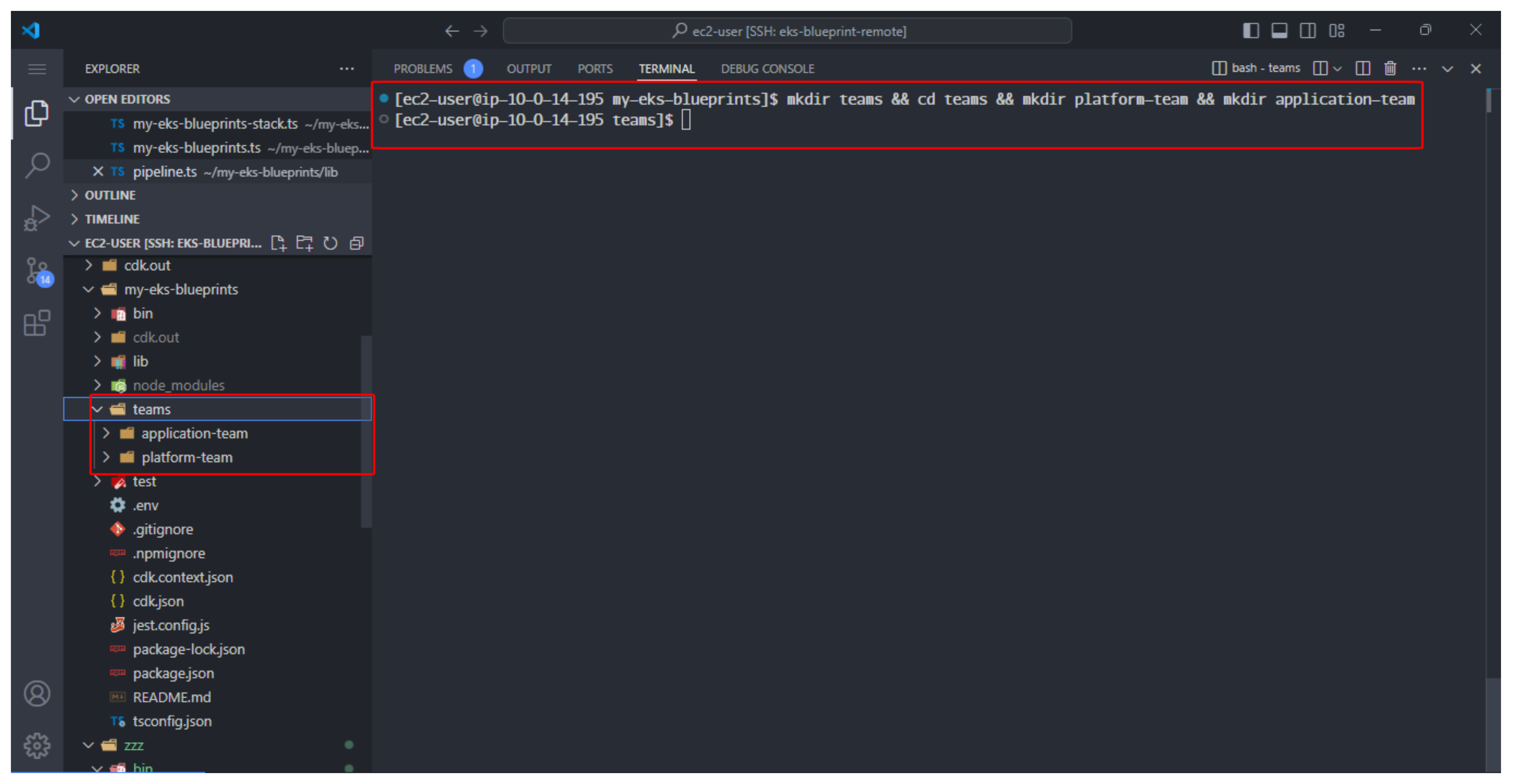Toggle the bottom panel visibility

tap(1279, 30)
